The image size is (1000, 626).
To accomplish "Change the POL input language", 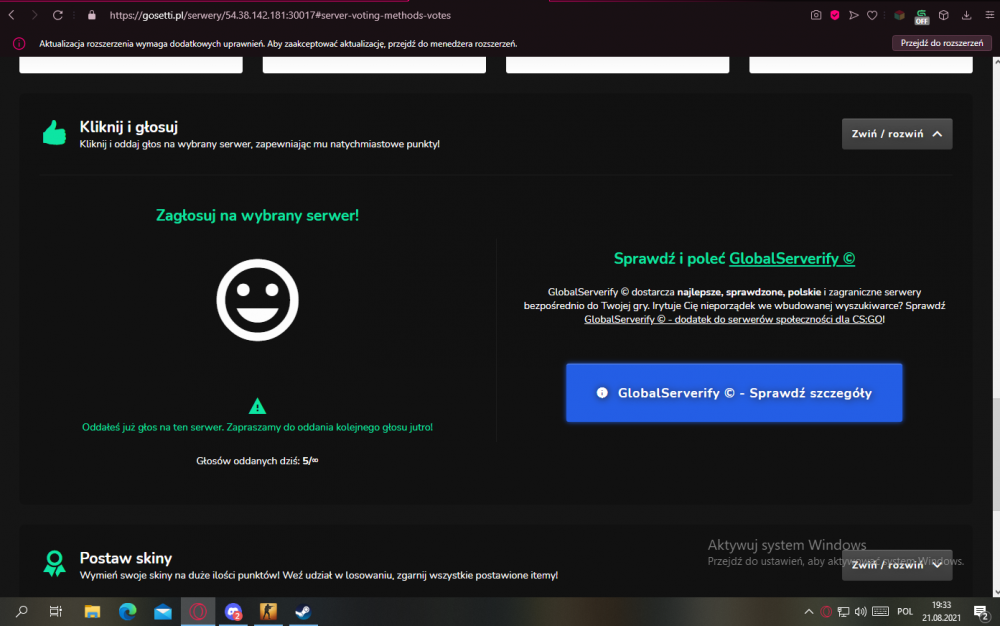I will point(905,611).
